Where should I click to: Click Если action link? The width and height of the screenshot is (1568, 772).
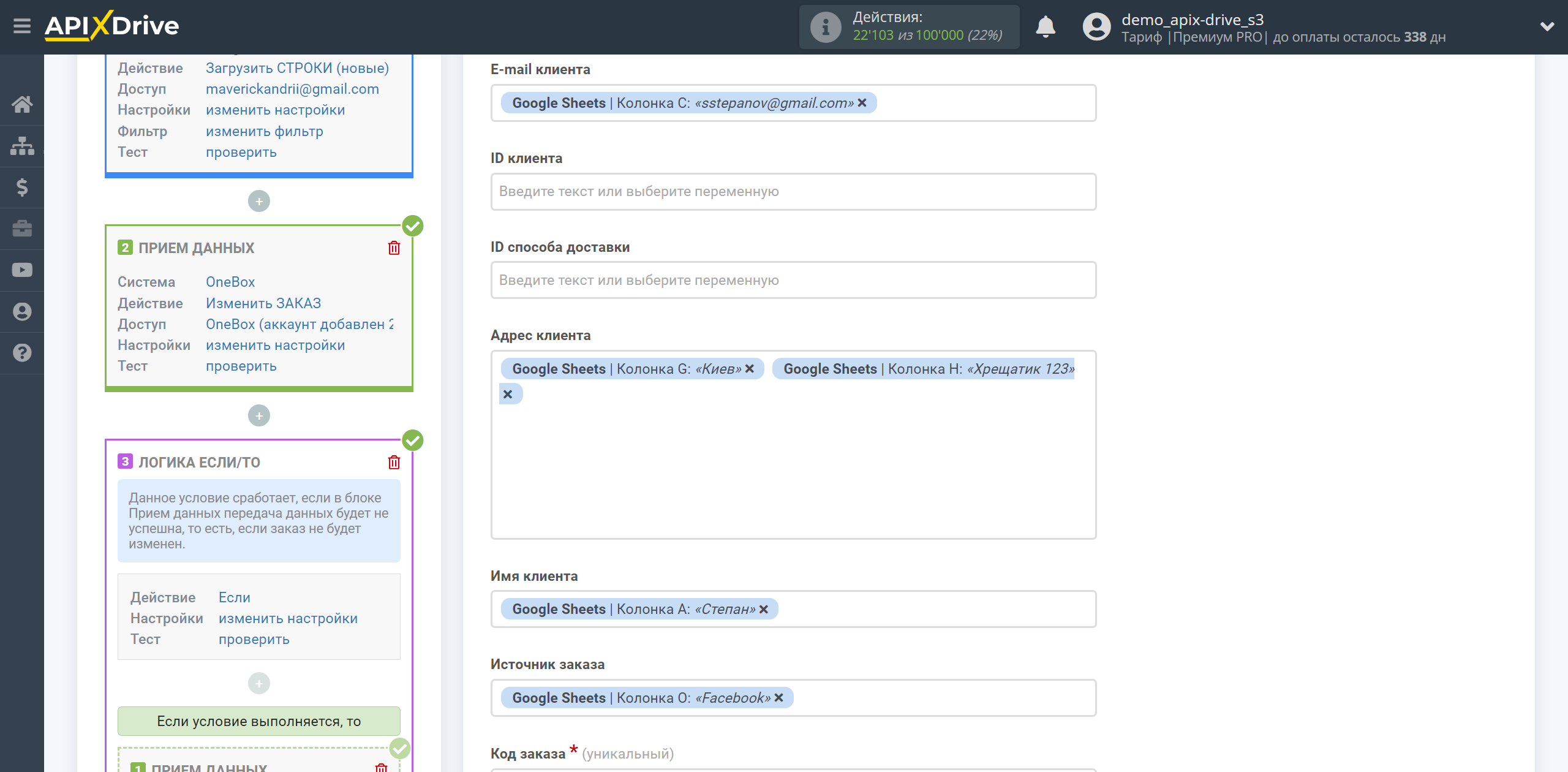[235, 597]
